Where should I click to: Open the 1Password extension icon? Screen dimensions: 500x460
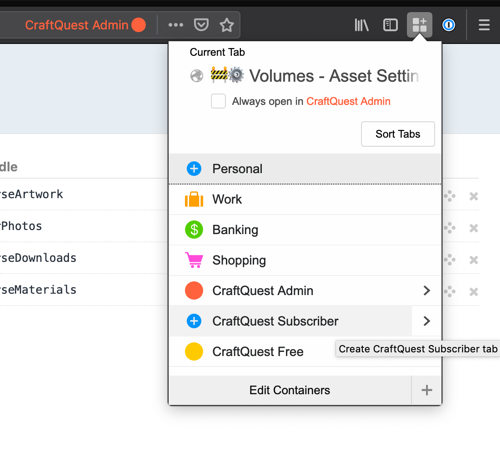pyautogui.click(x=449, y=25)
